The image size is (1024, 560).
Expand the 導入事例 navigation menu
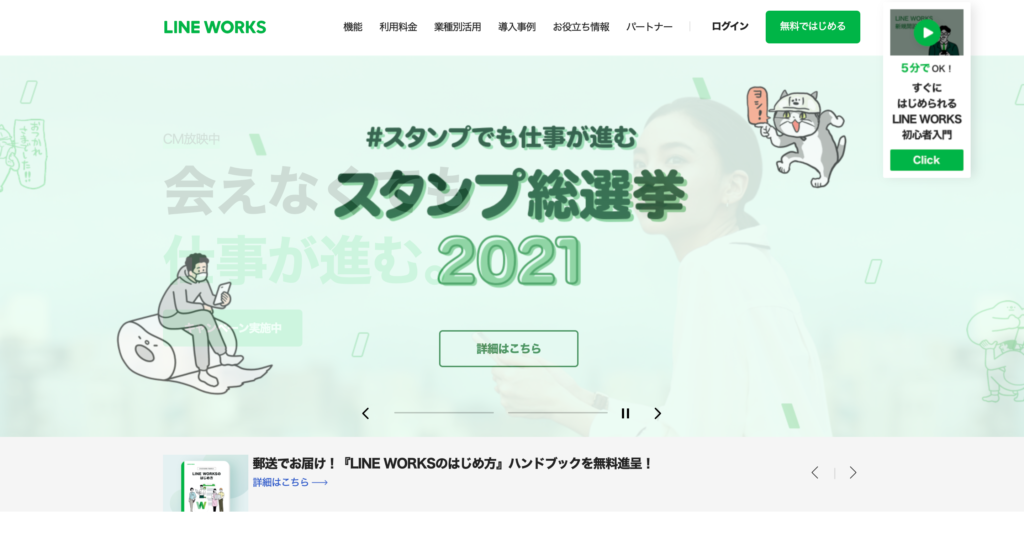click(517, 27)
